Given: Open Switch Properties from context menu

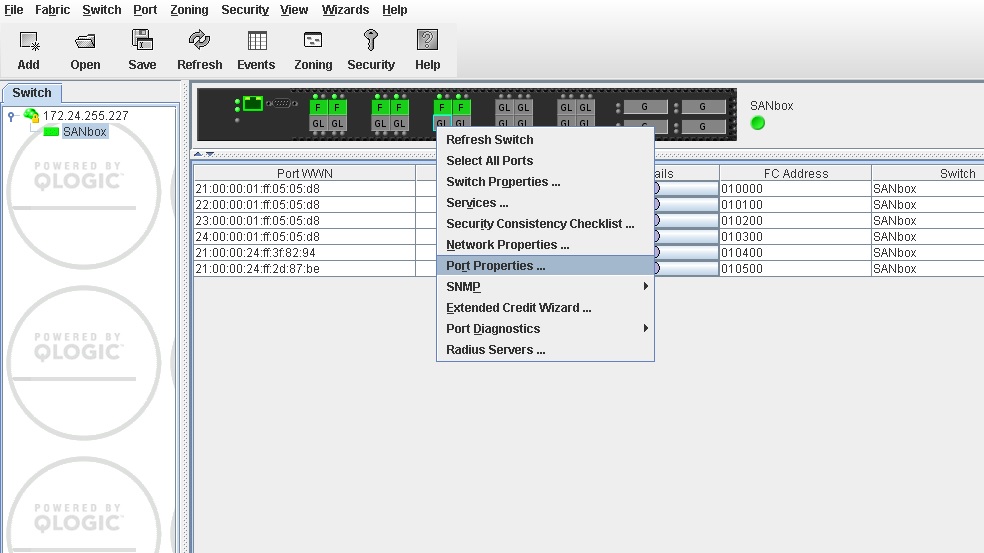Looking at the screenshot, I should tap(545, 182).
